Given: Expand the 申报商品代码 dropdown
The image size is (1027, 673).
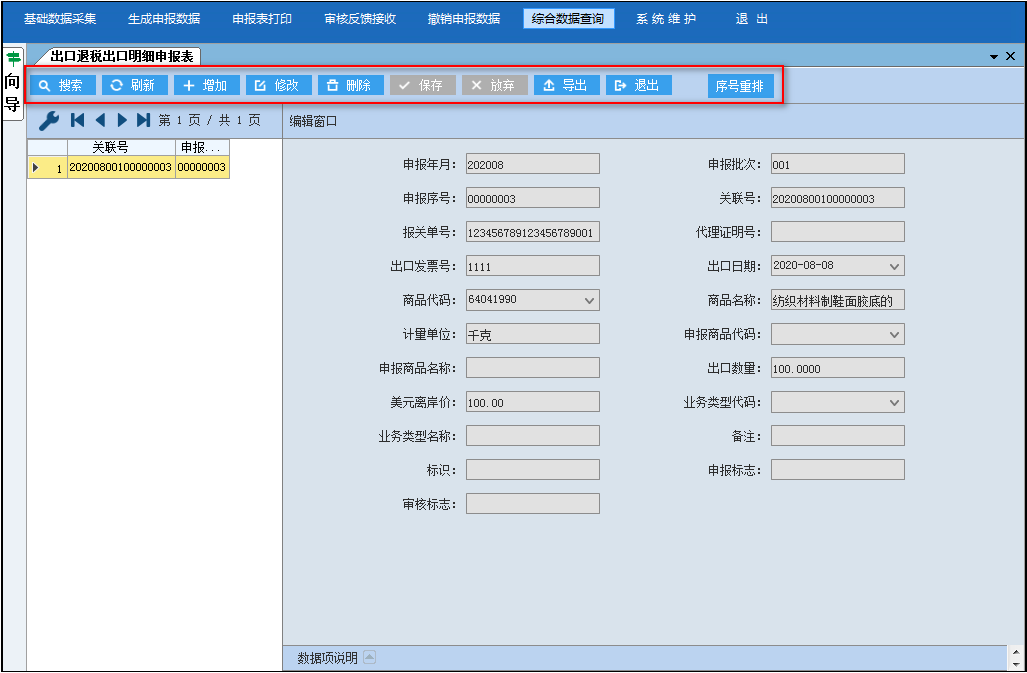Looking at the screenshot, I should pos(895,334).
